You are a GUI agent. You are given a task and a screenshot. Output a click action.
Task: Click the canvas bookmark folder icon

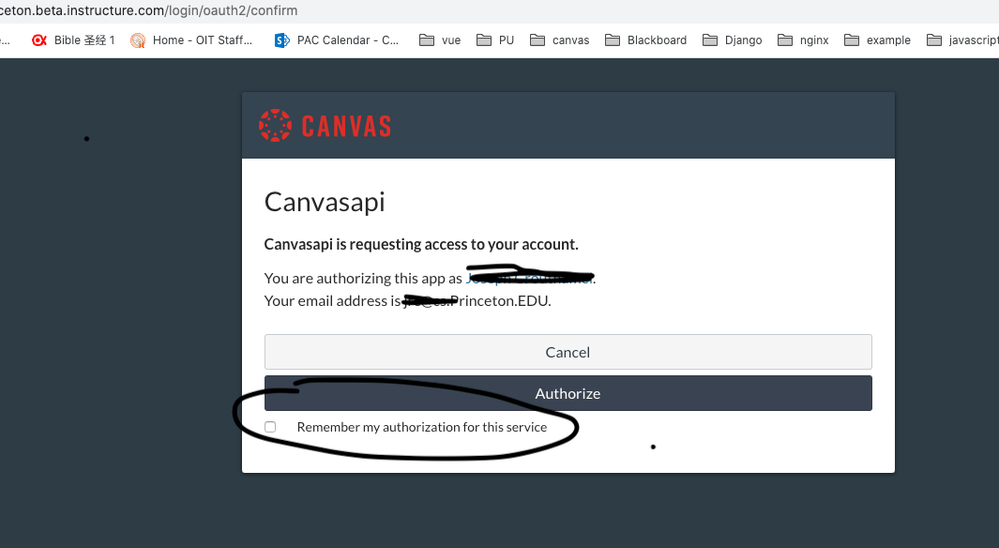537,40
